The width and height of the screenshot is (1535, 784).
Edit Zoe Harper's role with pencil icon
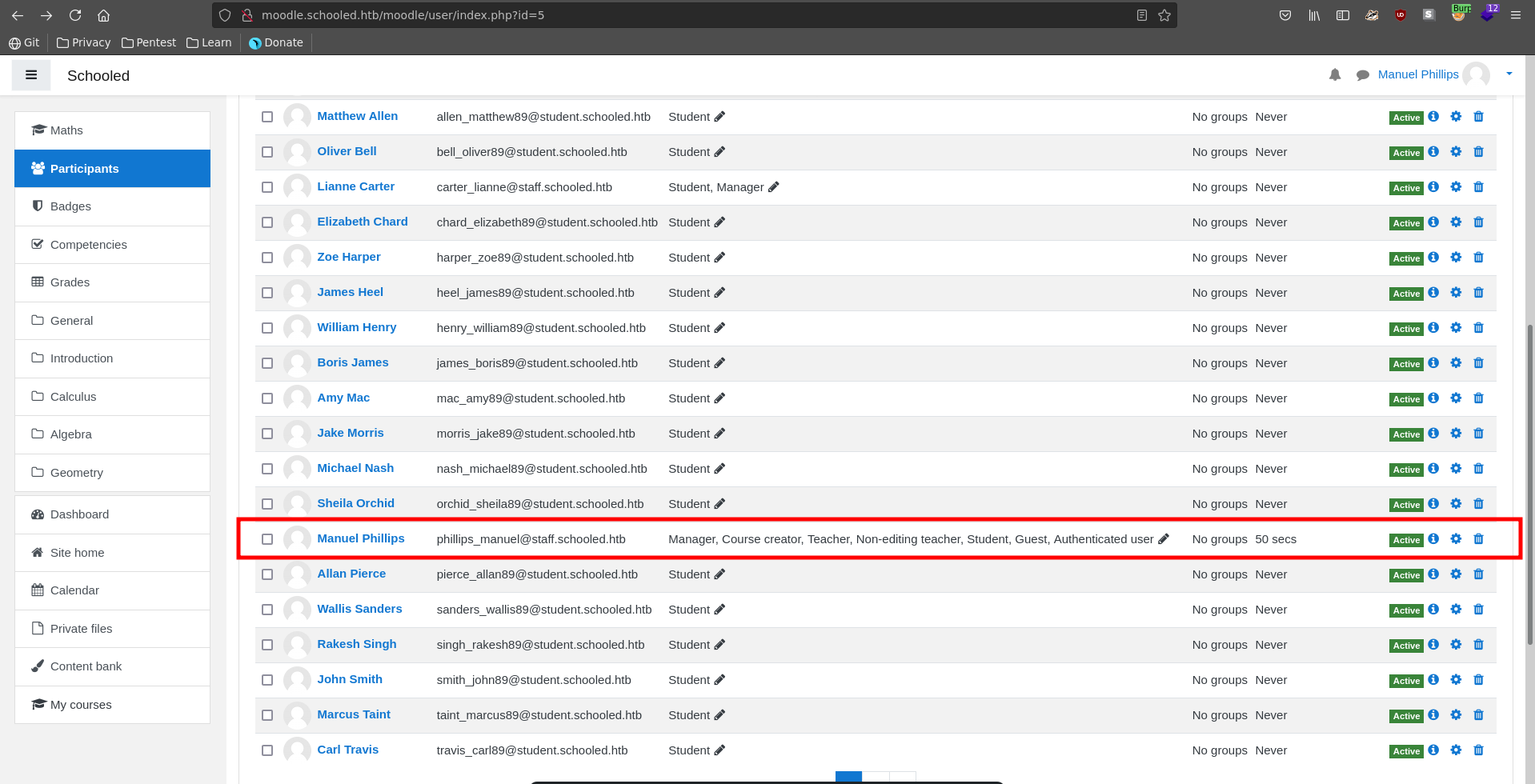tap(719, 258)
